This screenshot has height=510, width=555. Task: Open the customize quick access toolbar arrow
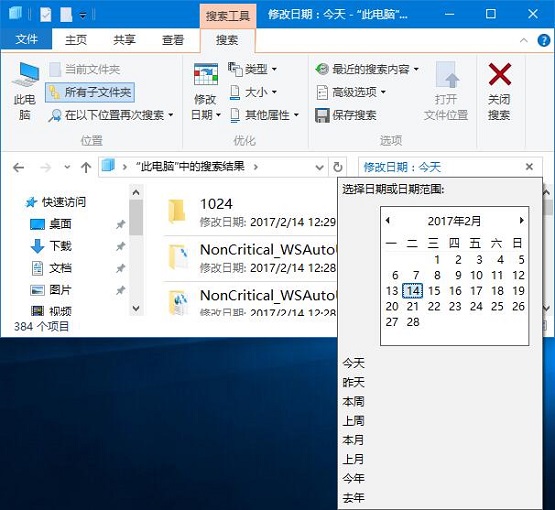[83, 16]
